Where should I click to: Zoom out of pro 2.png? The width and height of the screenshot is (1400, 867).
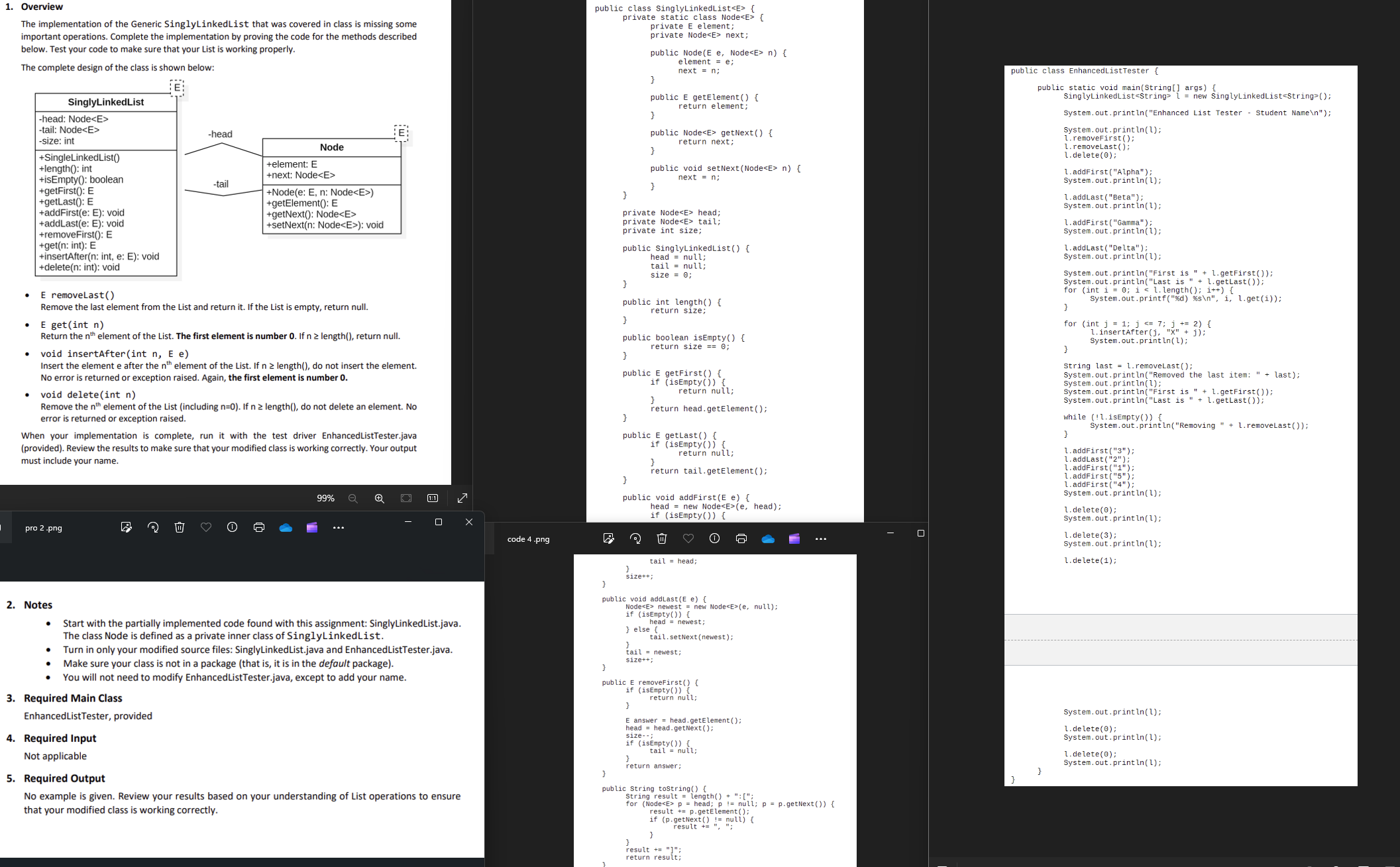pyautogui.click(x=352, y=498)
